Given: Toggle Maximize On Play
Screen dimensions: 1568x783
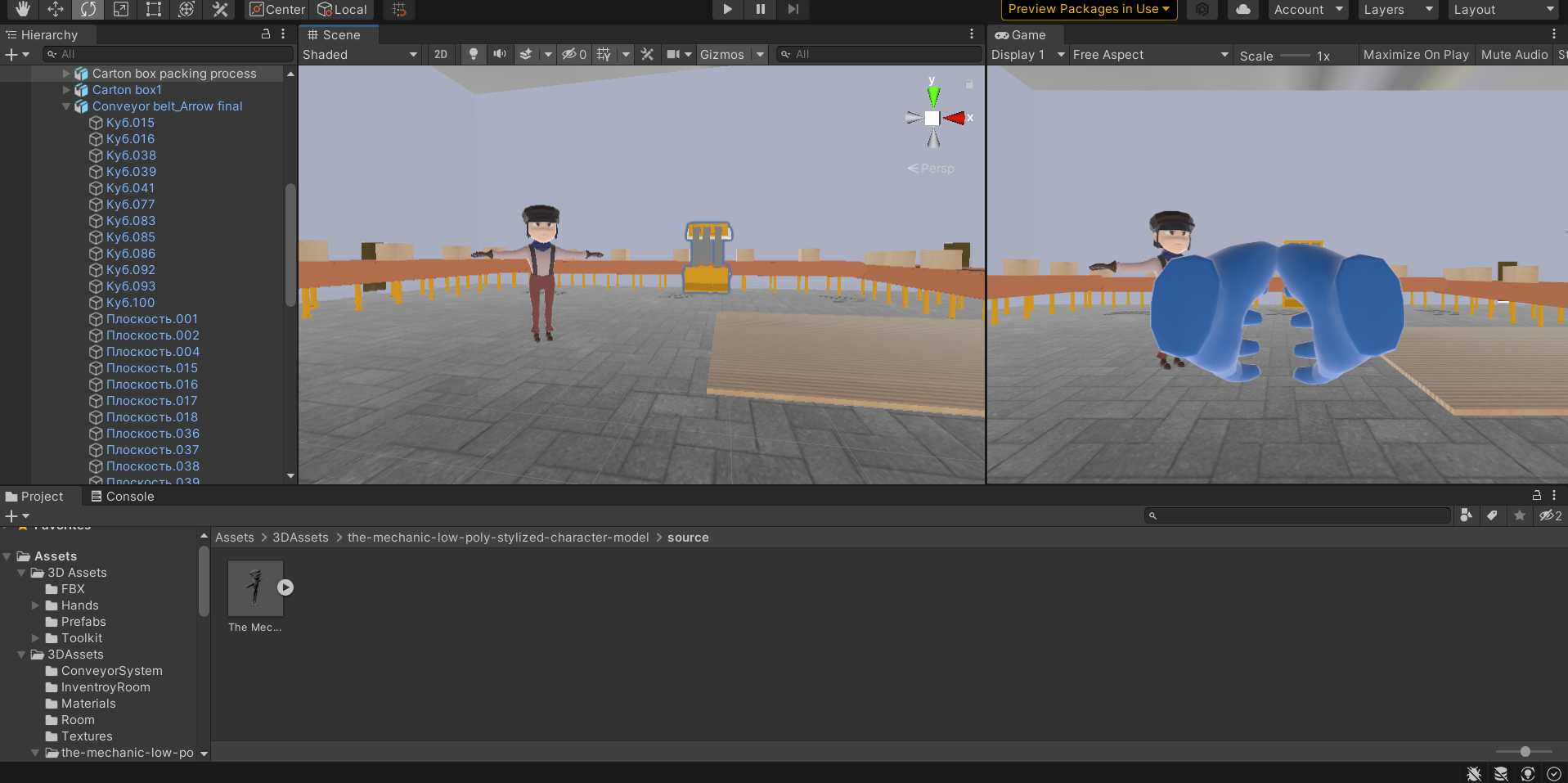Looking at the screenshot, I should 1416,55.
